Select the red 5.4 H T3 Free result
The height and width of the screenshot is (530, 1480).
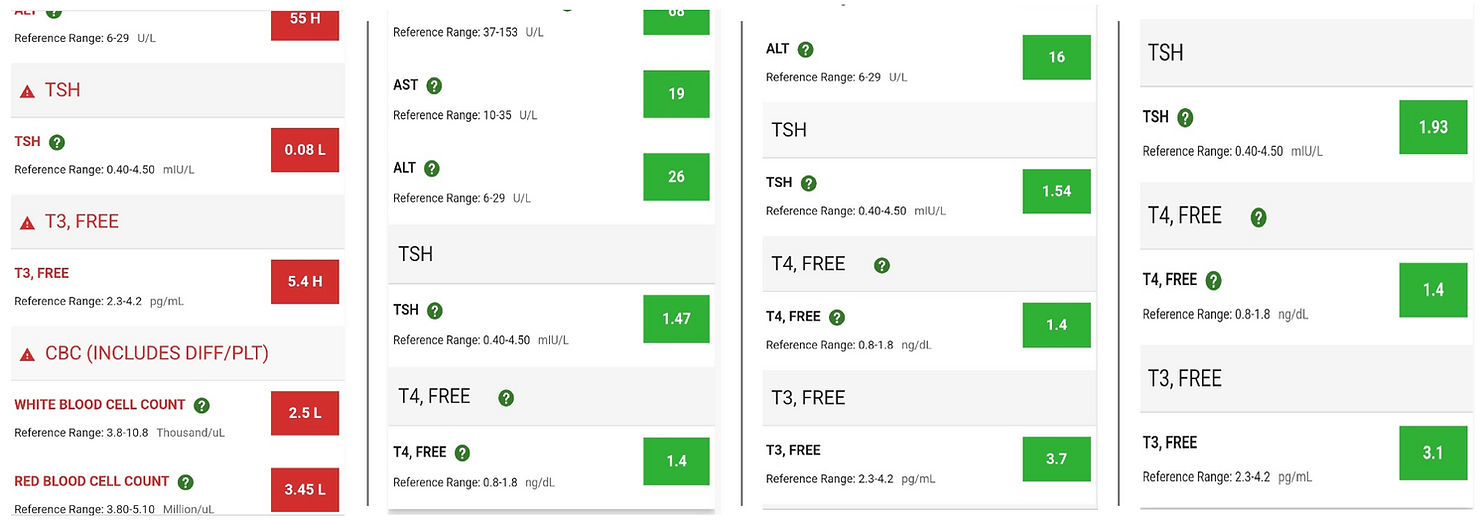coord(305,281)
